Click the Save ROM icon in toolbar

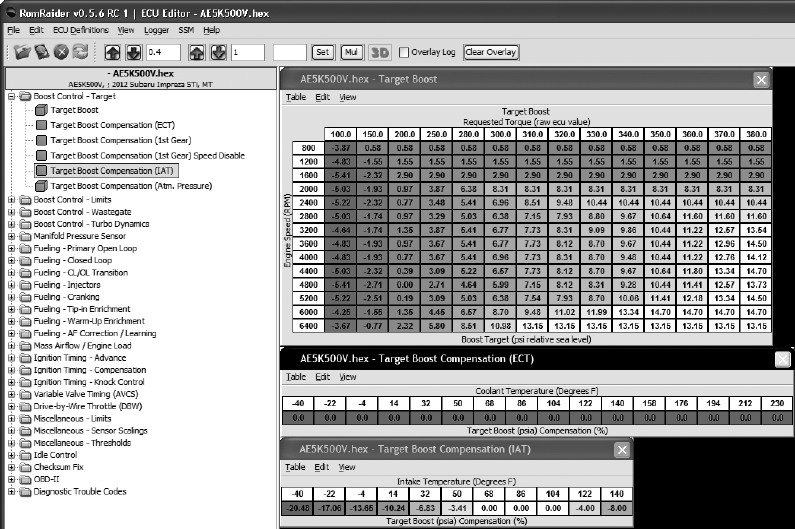(42, 52)
